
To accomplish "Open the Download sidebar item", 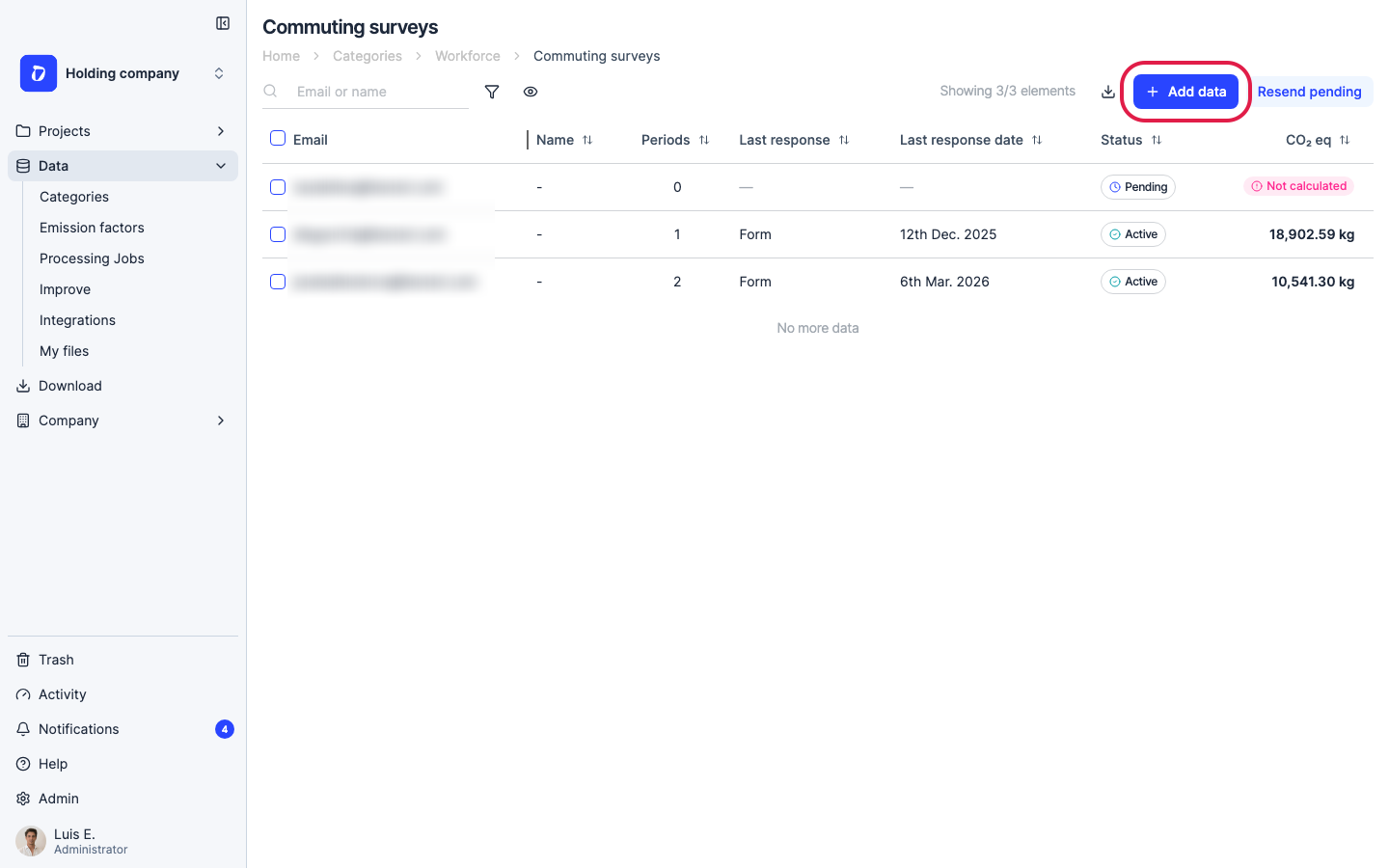I will point(123,386).
